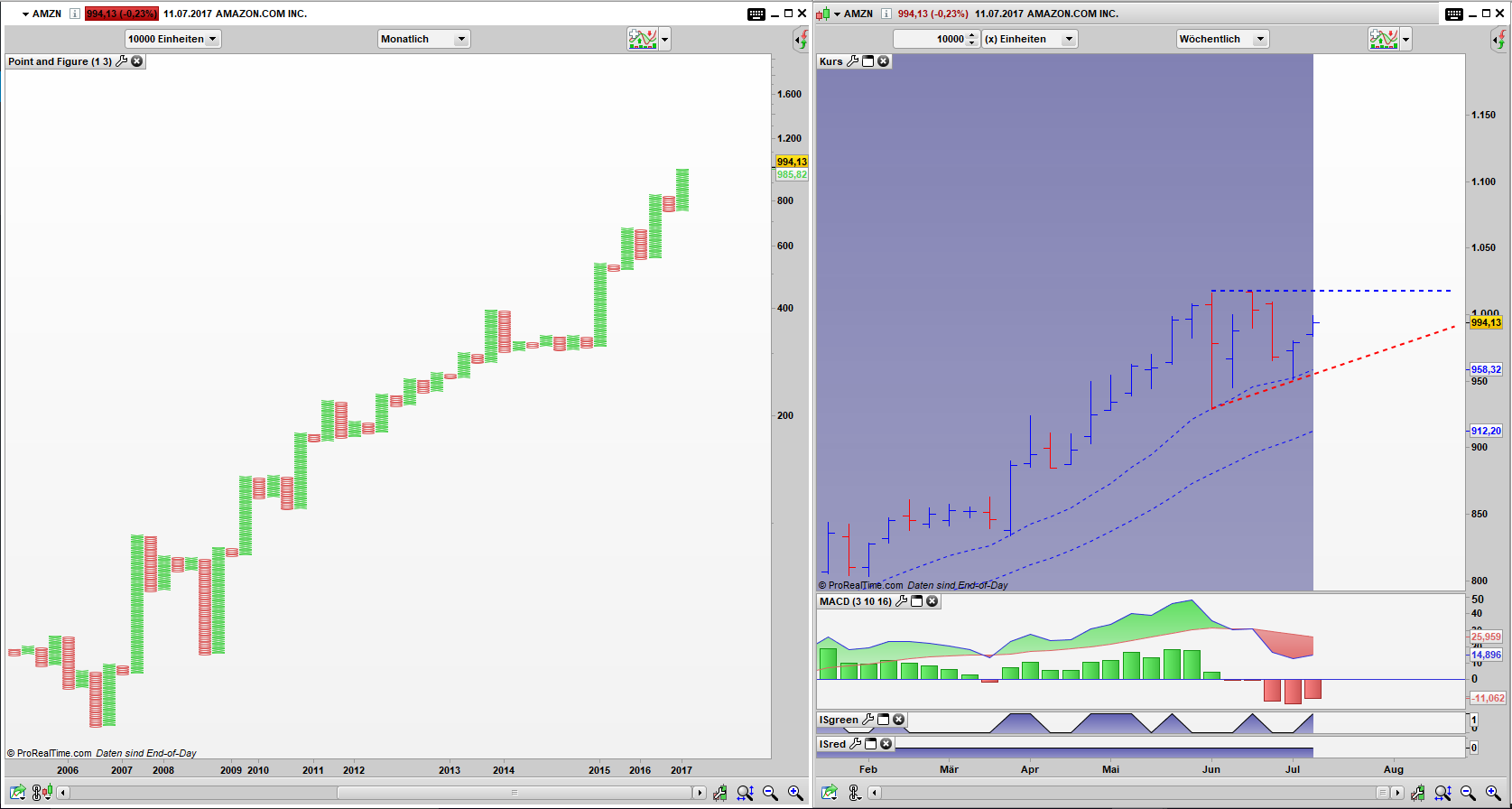Open the Wöchentlich timeframe dropdown
The width and height of the screenshot is (1512, 809).
[x=1222, y=39]
